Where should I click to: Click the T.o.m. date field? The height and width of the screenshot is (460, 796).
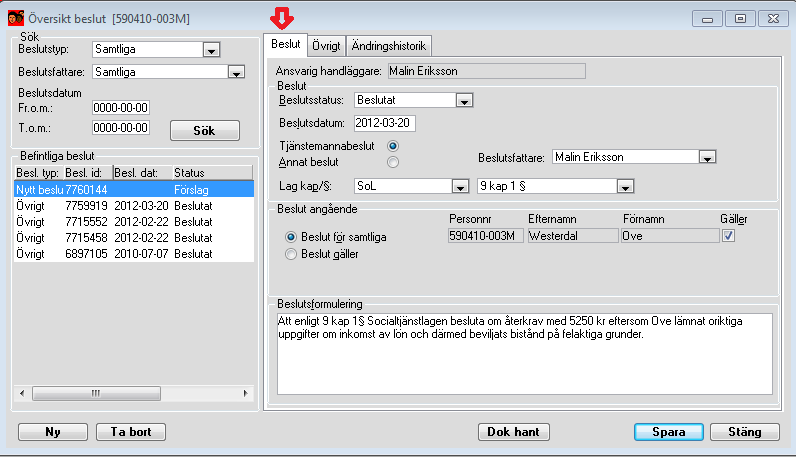coord(121,127)
